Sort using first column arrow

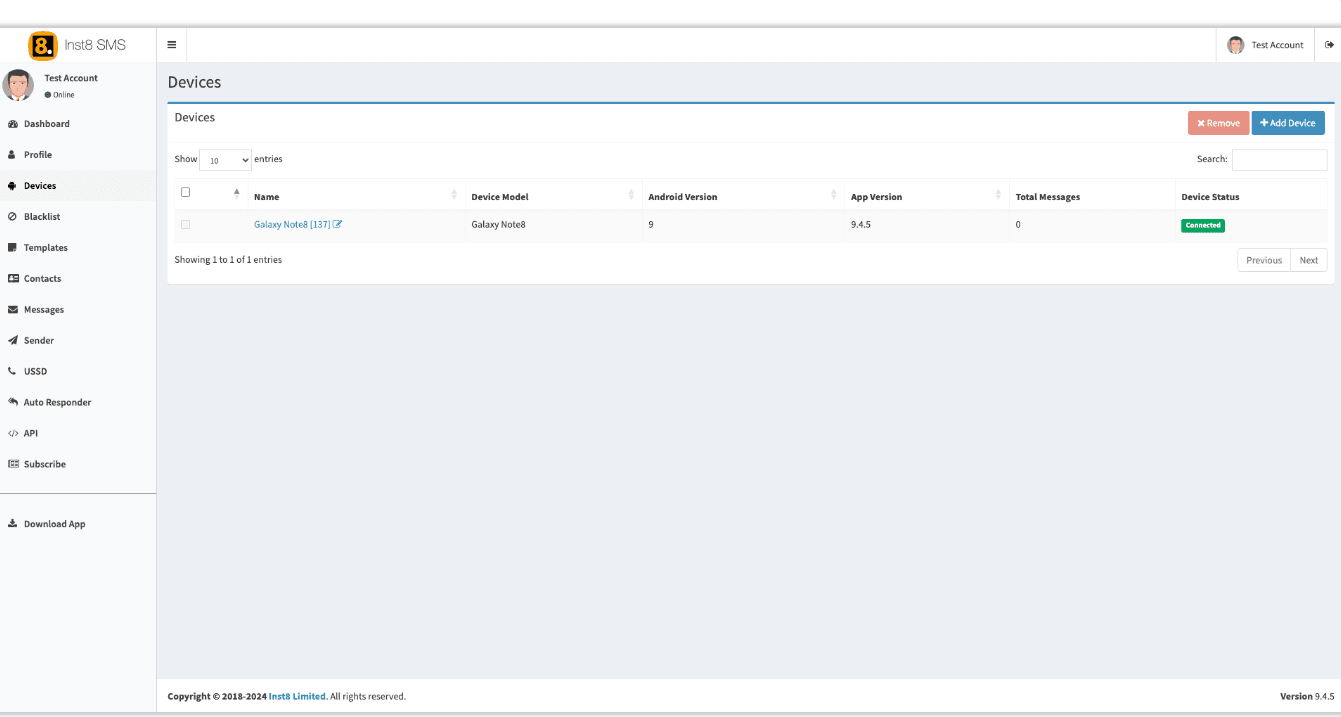click(x=237, y=193)
